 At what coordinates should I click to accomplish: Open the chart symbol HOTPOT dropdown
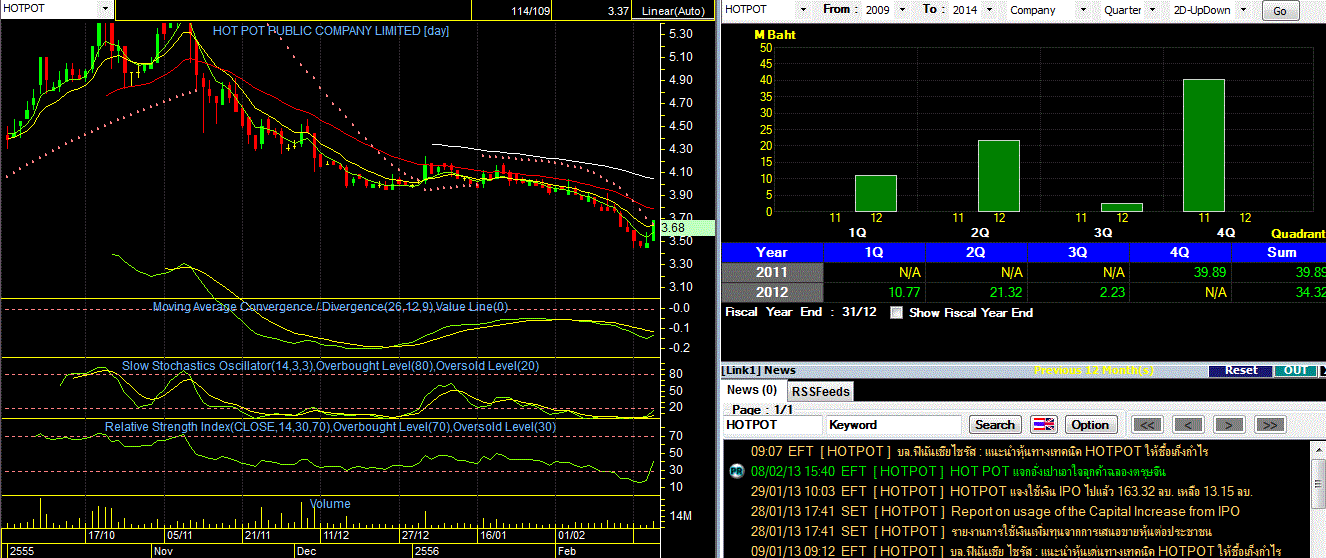[x=105, y=8]
